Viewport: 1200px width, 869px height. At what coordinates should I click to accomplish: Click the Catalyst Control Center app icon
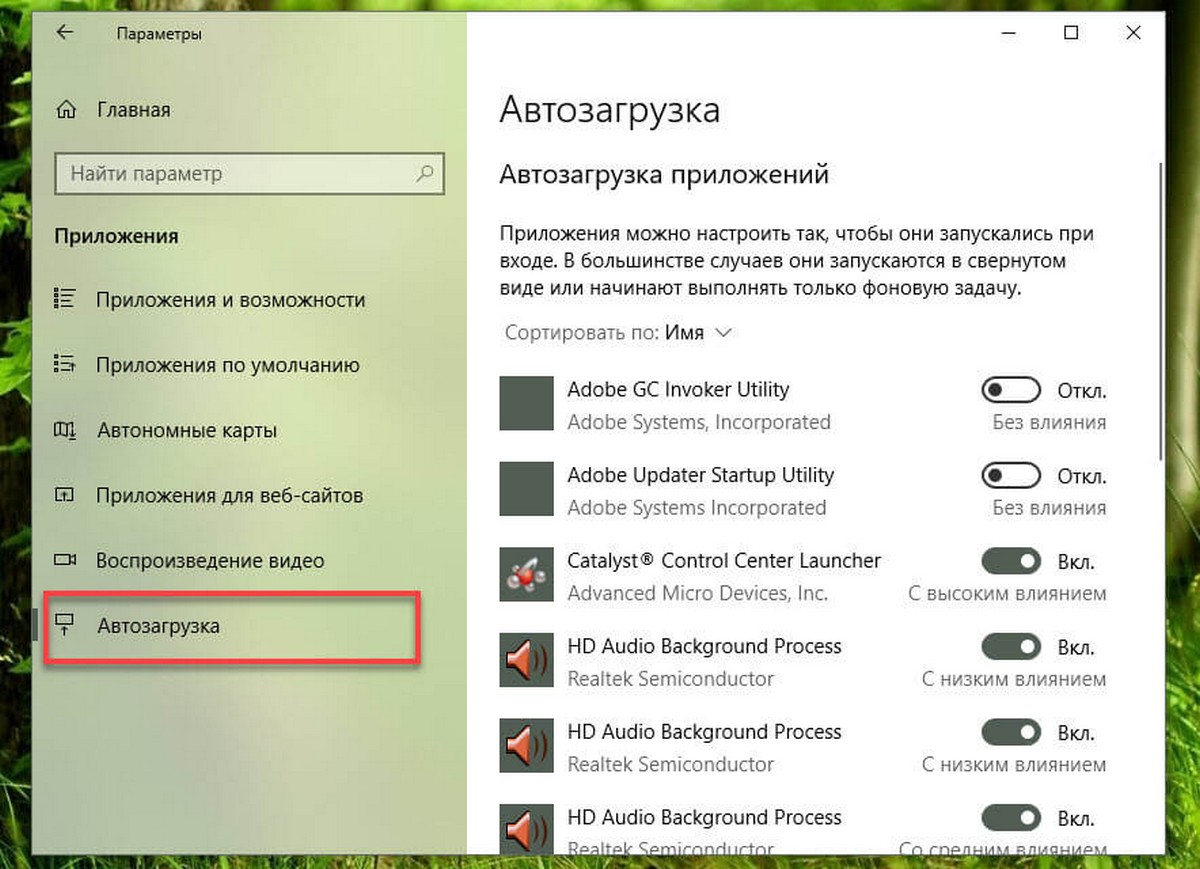coord(526,575)
